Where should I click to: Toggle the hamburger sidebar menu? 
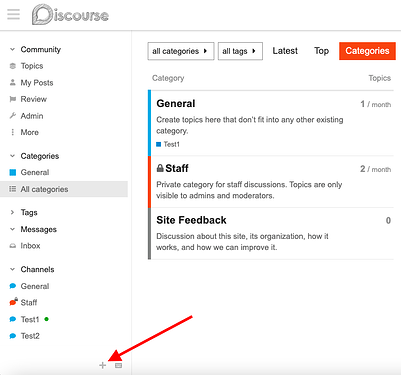[13, 14]
